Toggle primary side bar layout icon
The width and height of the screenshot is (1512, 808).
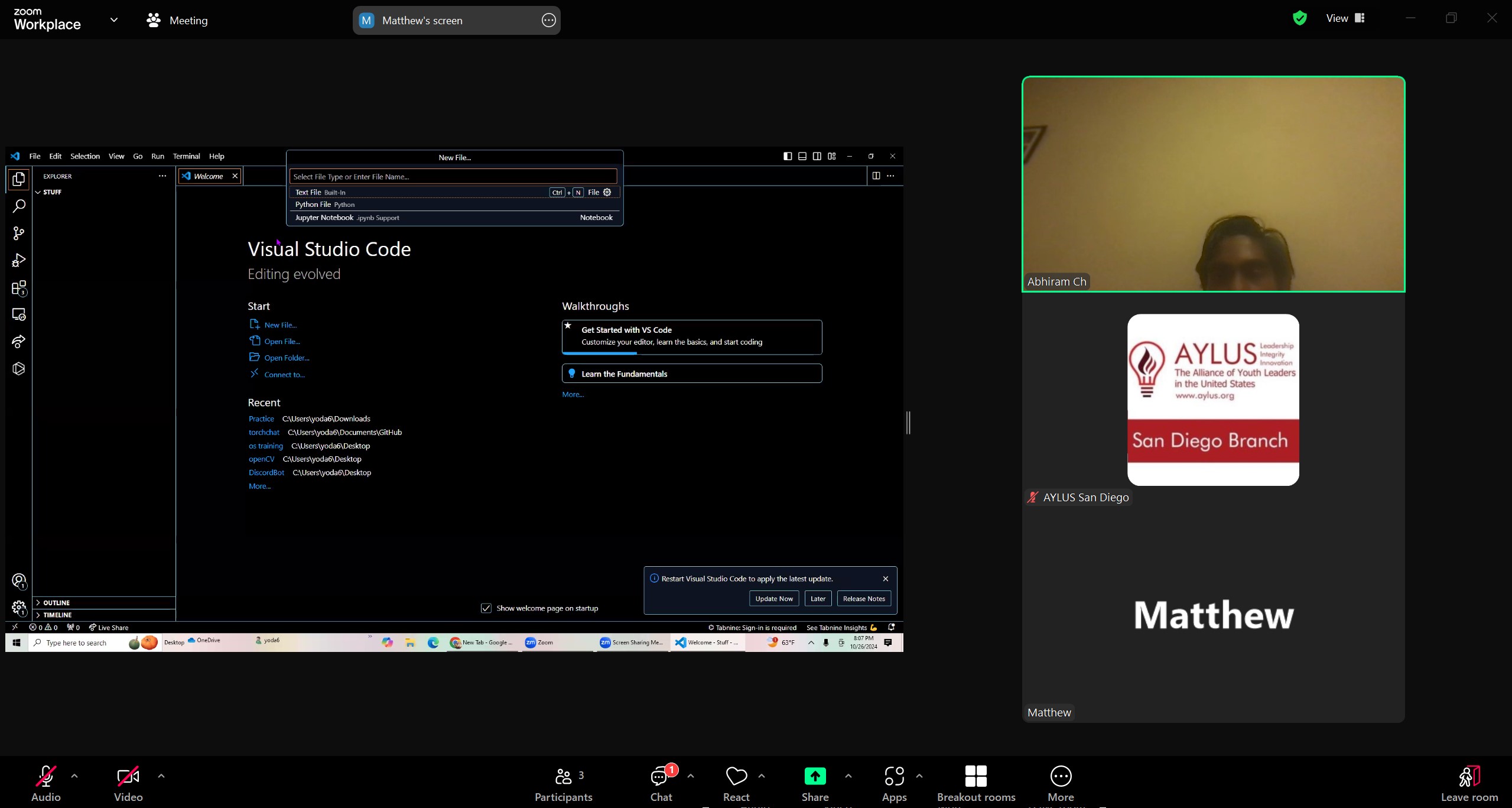(x=788, y=156)
